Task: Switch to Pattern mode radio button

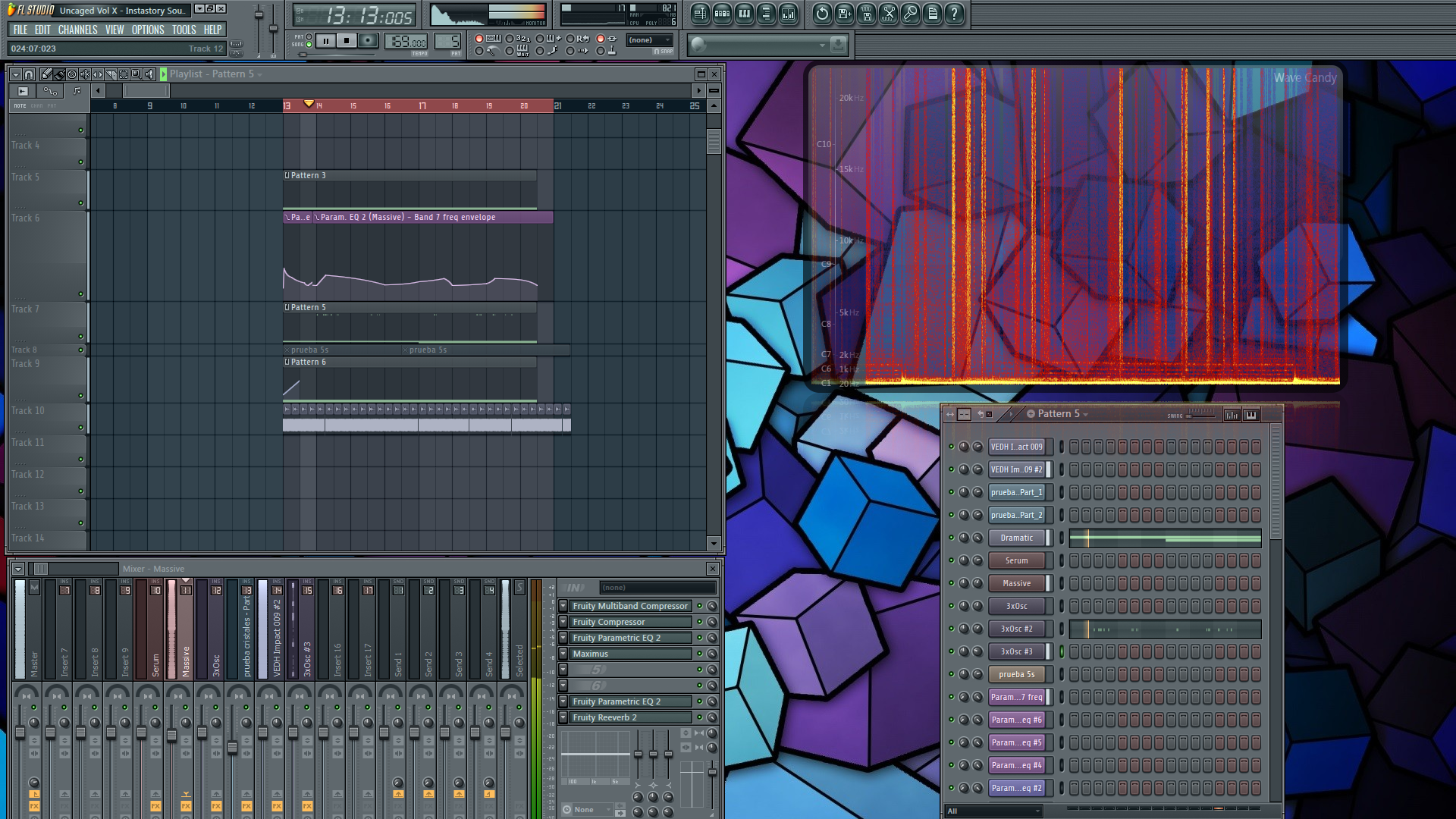Action: tap(309, 36)
